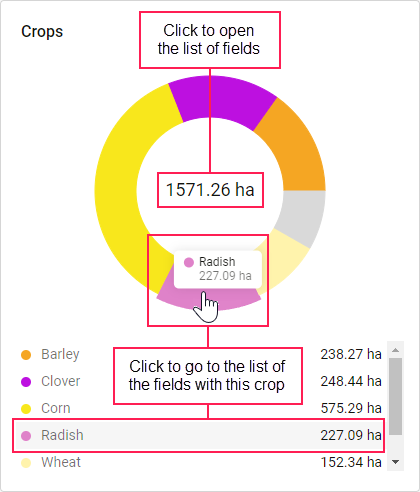Click the yellow Corn color dot
420x492 pixels.
pyautogui.click(x=26, y=409)
